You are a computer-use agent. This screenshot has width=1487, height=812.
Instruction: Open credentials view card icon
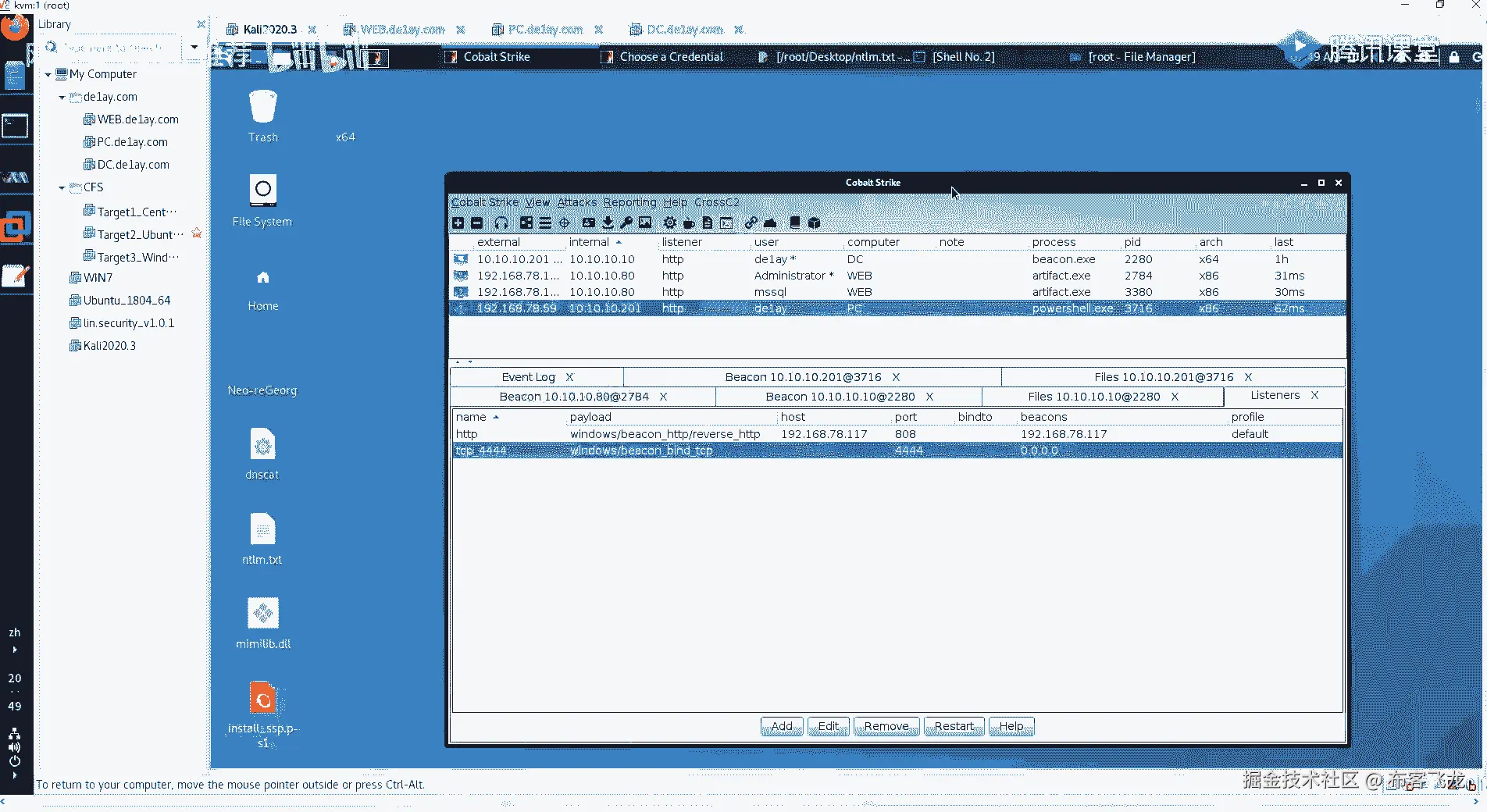(x=589, y=223)
